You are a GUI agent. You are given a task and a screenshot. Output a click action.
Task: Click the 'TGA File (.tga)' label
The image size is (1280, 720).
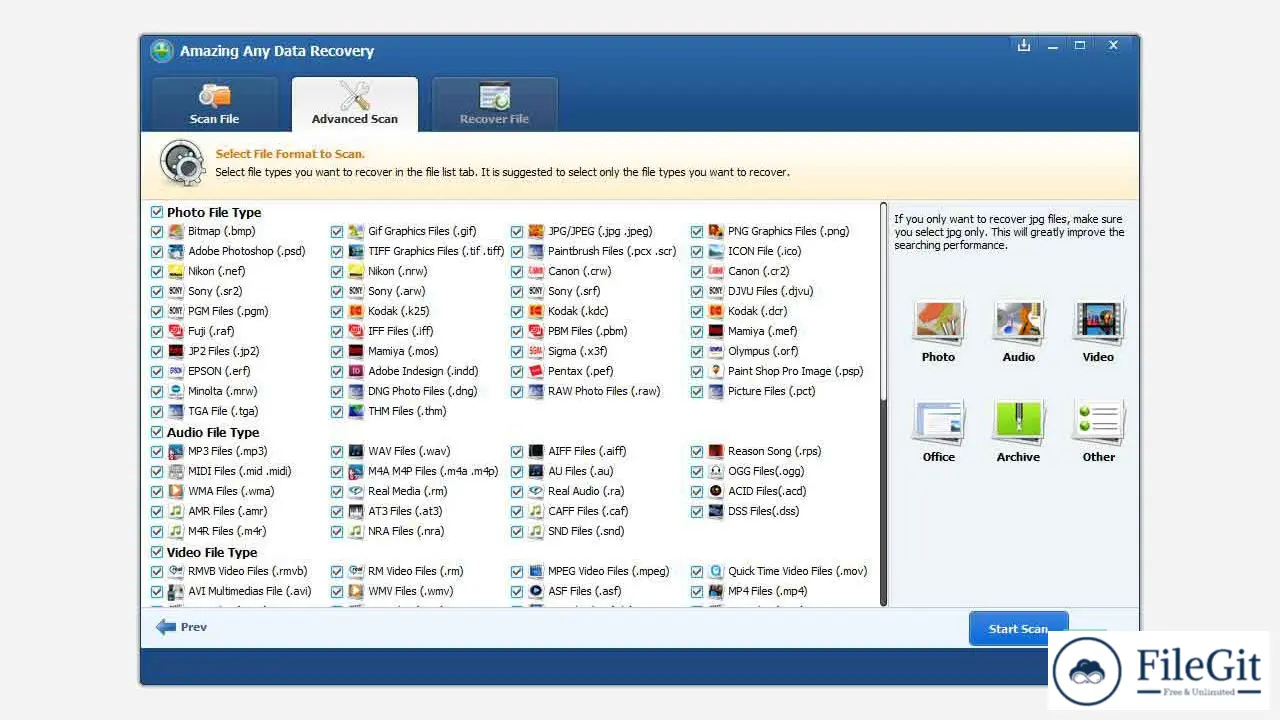point(223,411)
